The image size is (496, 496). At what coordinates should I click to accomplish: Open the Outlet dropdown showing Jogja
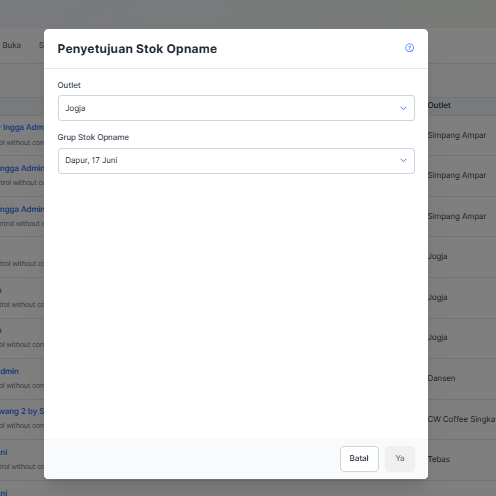[236, 108]
